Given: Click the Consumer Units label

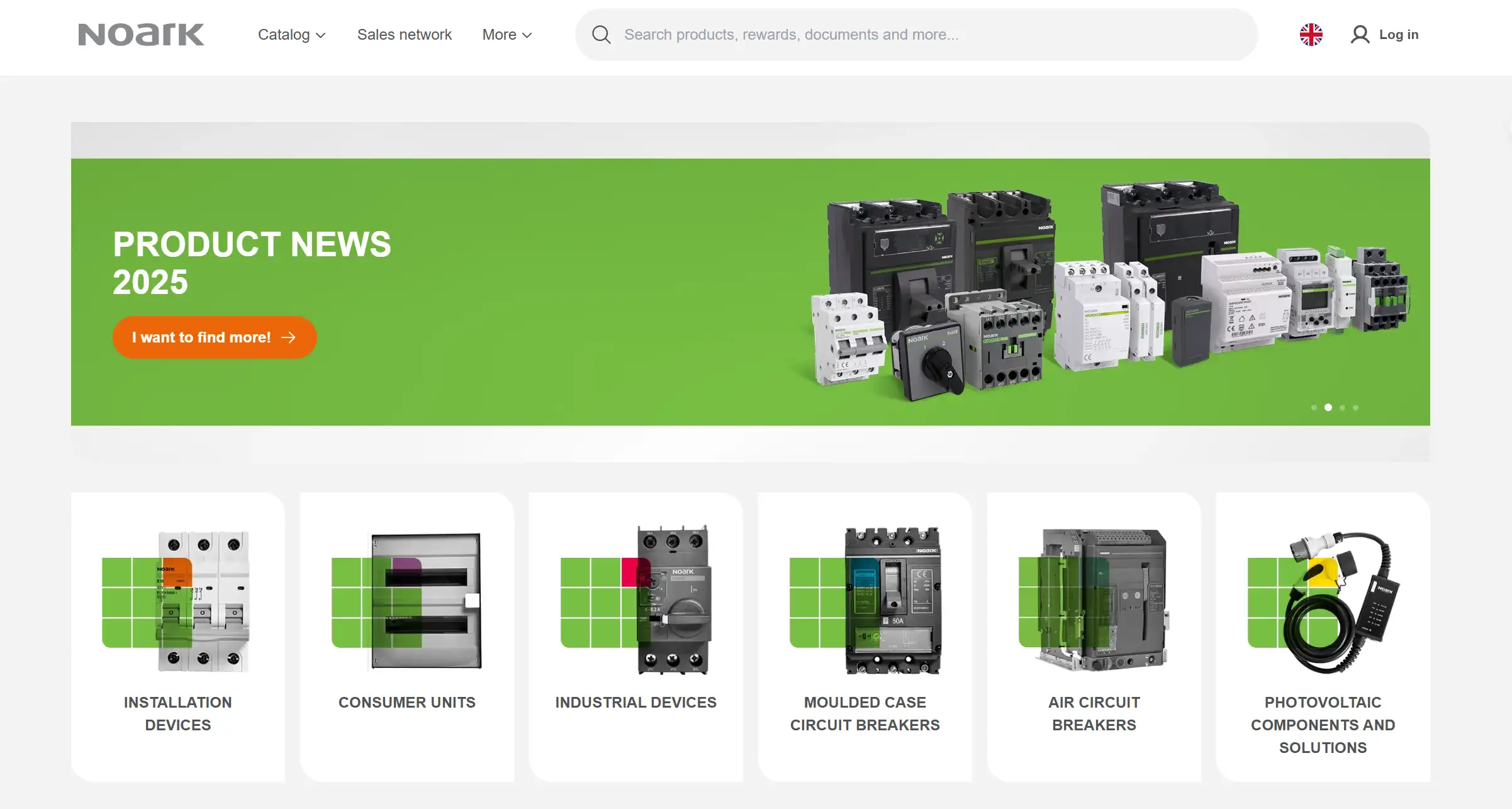Looking at the screenshot, I should (407, 702).
